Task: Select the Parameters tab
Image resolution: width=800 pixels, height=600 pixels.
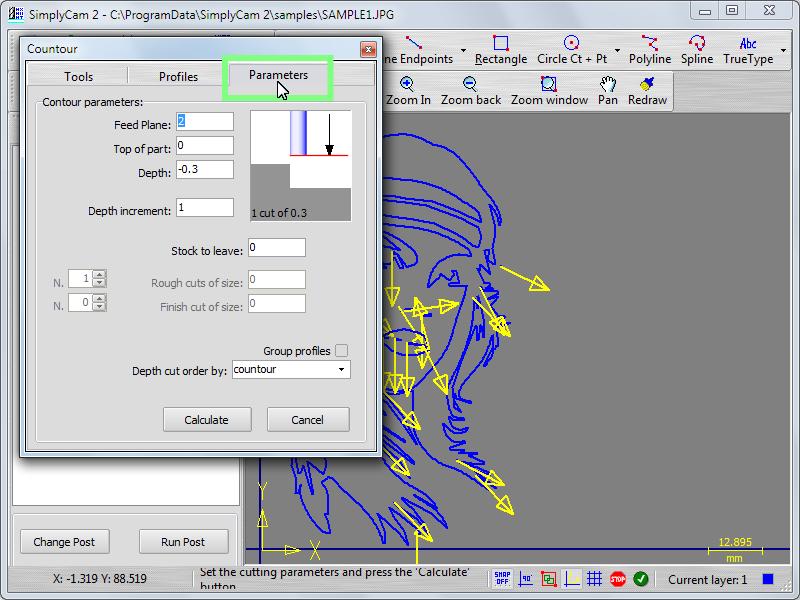Action: click(278, 75)
